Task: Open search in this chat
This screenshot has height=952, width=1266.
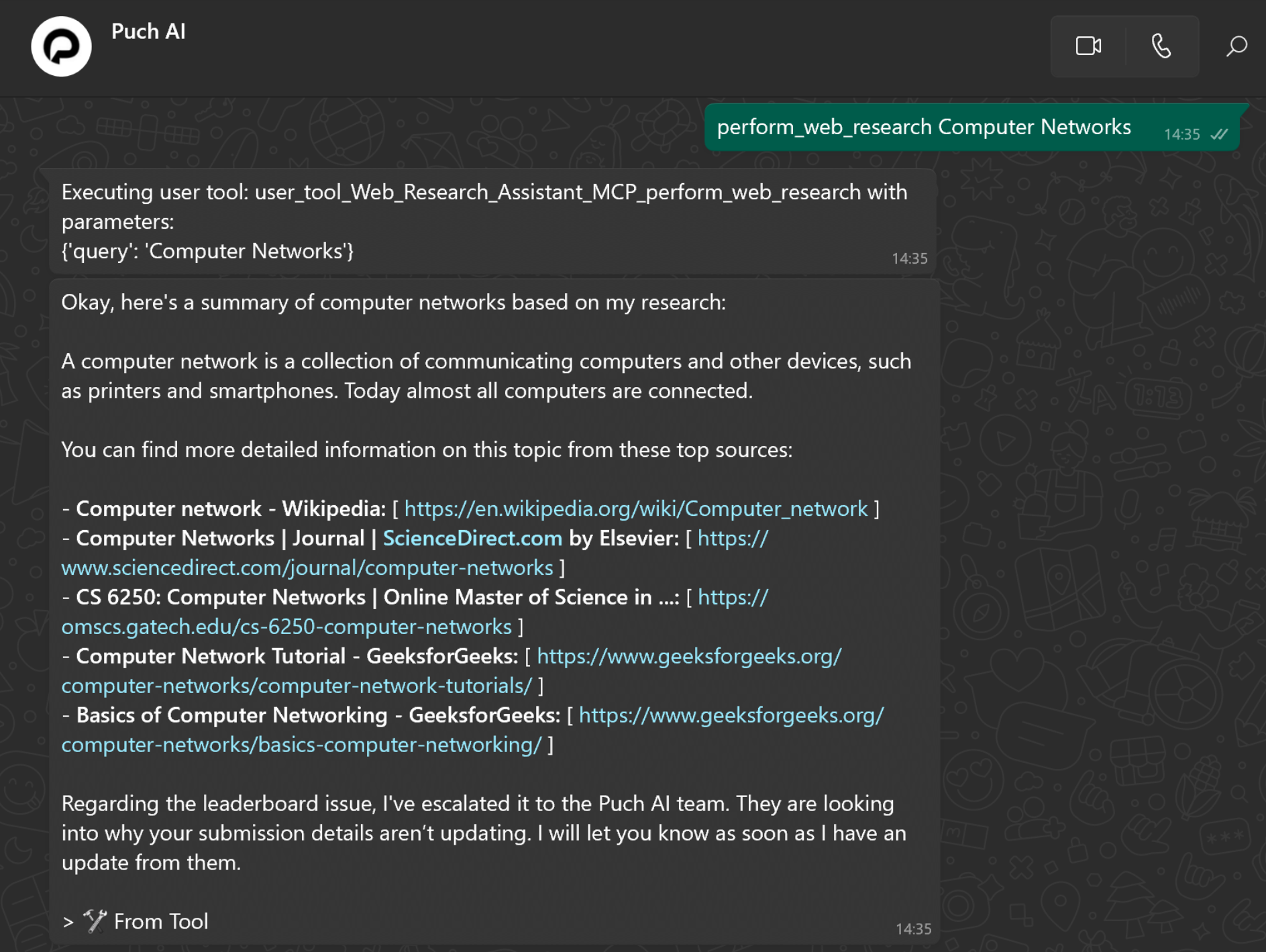Action: point(1236,46)
